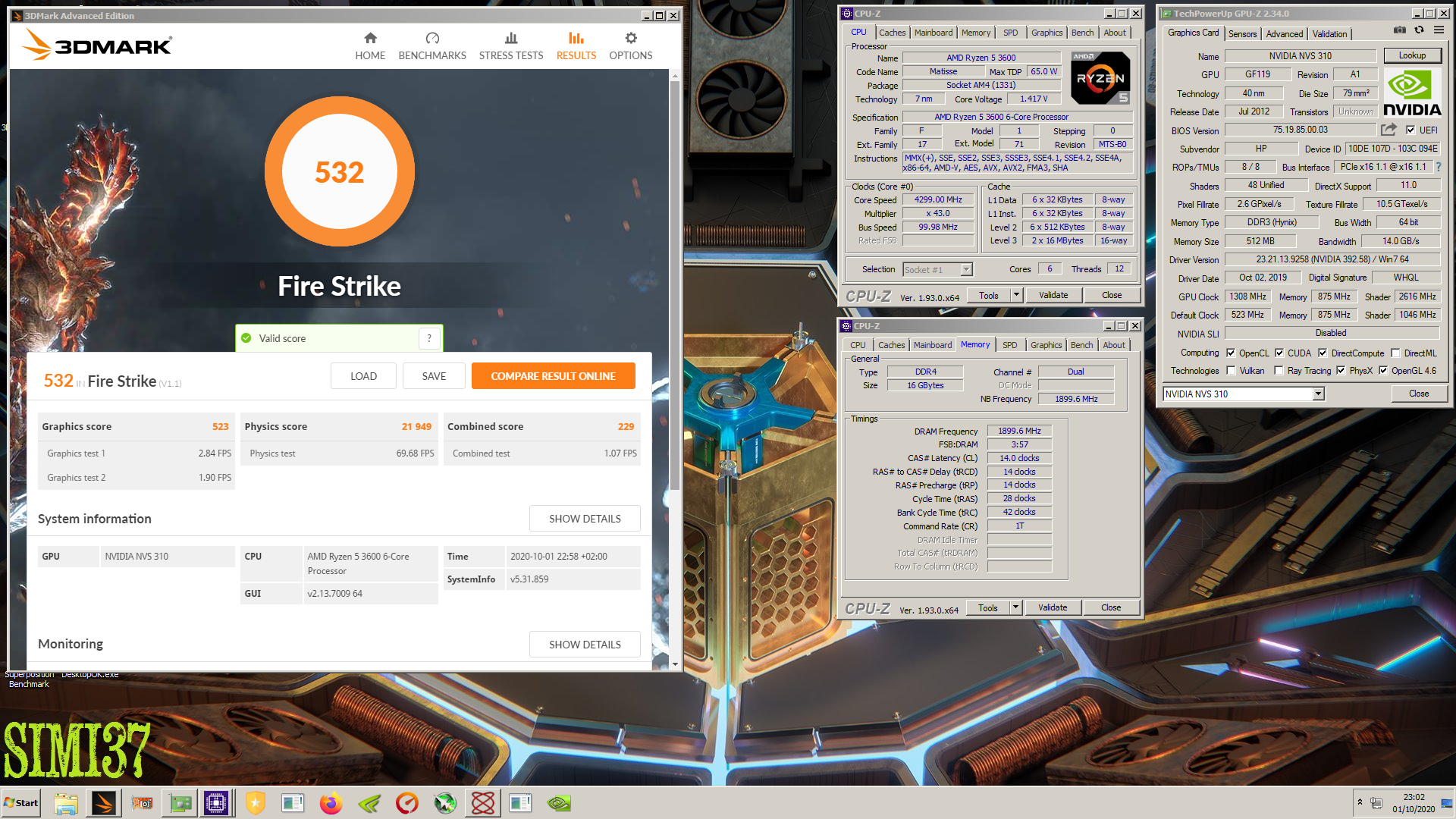Open GeForce Experience green arrow taskbar icon
Image resolution: width=1456 pixels, height=819 pixels.
coord(369,803)
